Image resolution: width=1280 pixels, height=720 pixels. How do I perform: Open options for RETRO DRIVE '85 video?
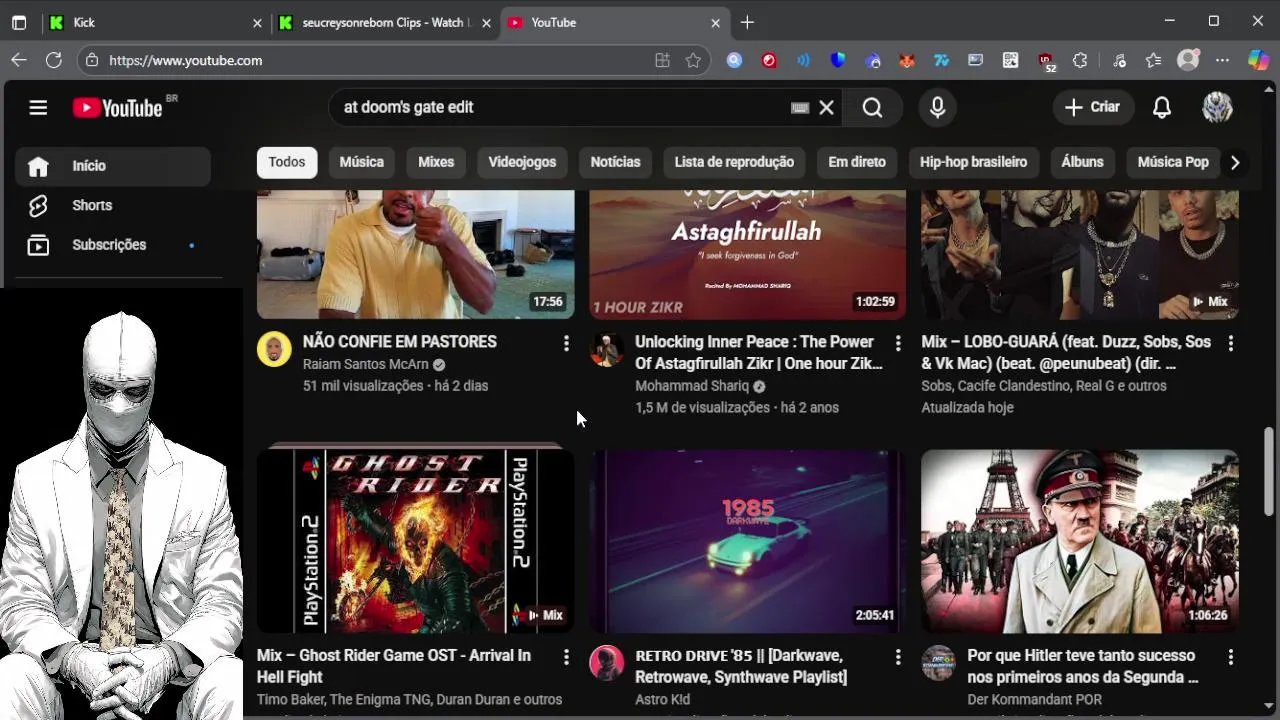(898, 657)
